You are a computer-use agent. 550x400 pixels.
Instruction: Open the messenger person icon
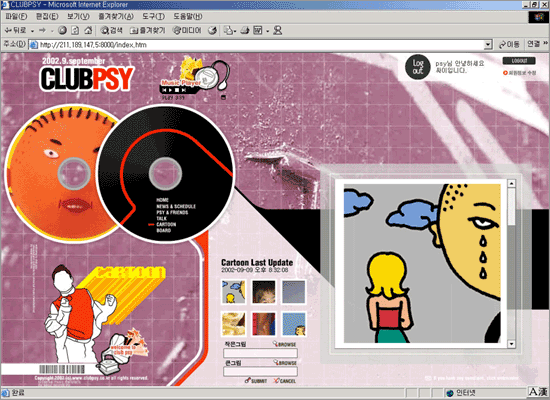coord(277,31)
